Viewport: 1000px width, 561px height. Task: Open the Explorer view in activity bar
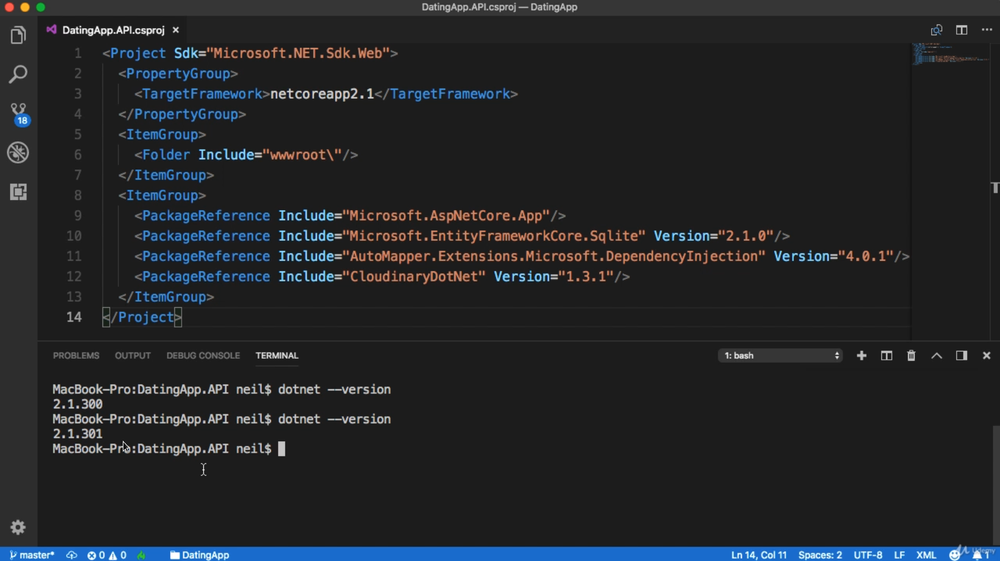tap(18, 36)
